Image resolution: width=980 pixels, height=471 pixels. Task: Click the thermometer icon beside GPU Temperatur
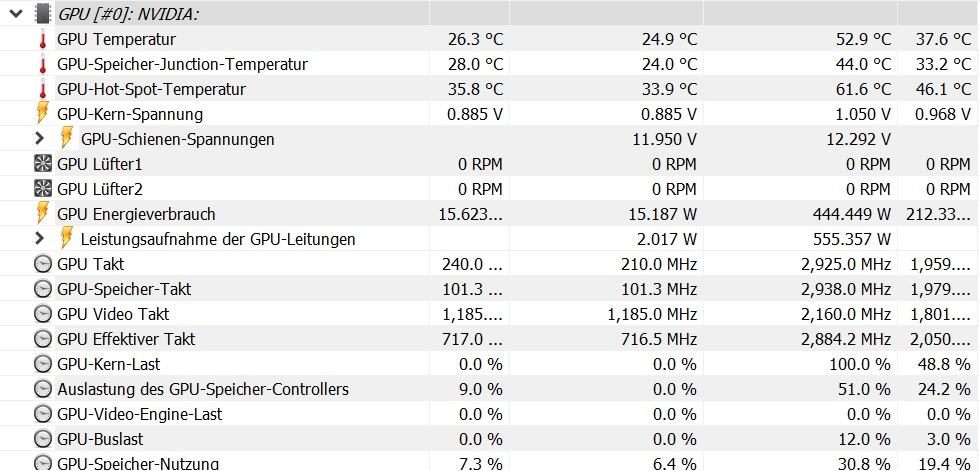click(x=42, y=39)
